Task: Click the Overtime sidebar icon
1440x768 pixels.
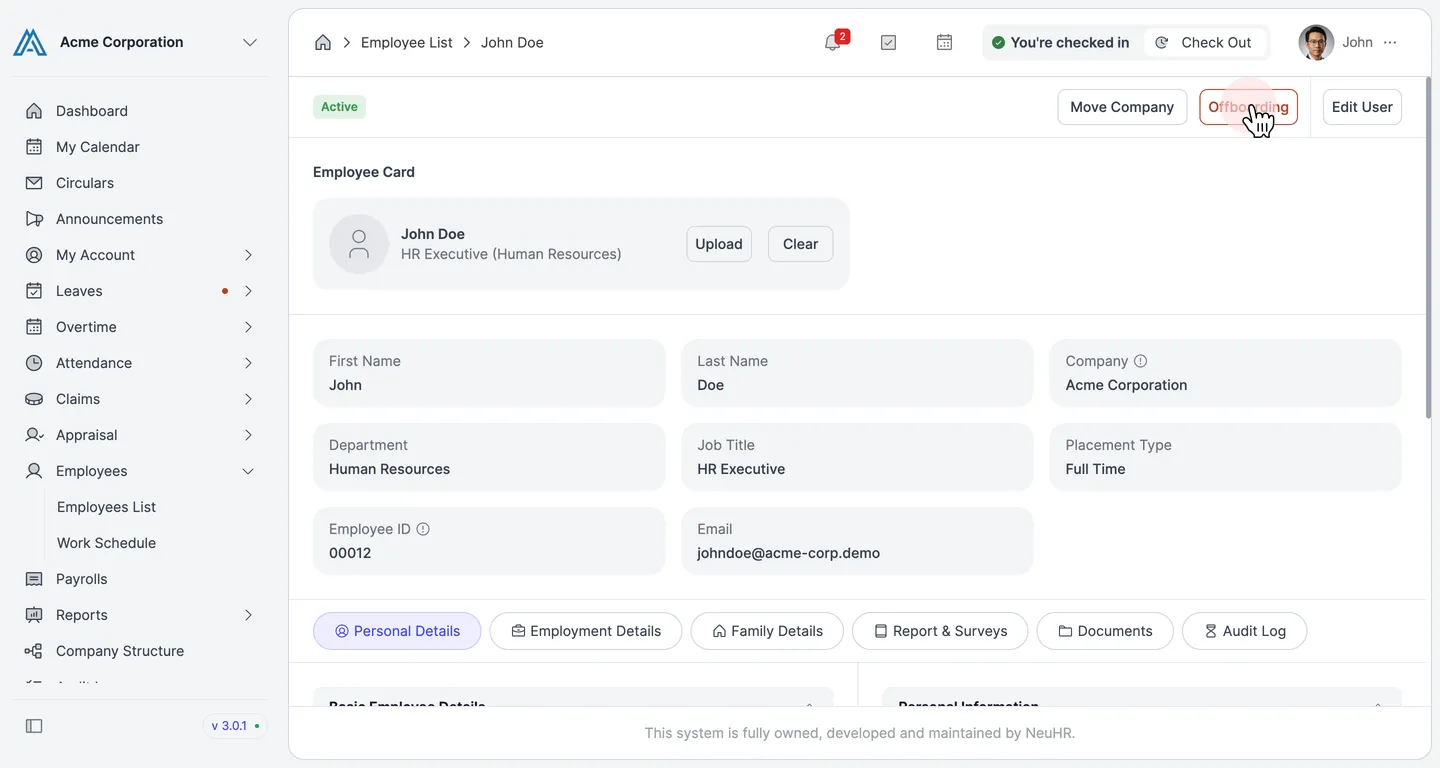Action: pos(34,327)
